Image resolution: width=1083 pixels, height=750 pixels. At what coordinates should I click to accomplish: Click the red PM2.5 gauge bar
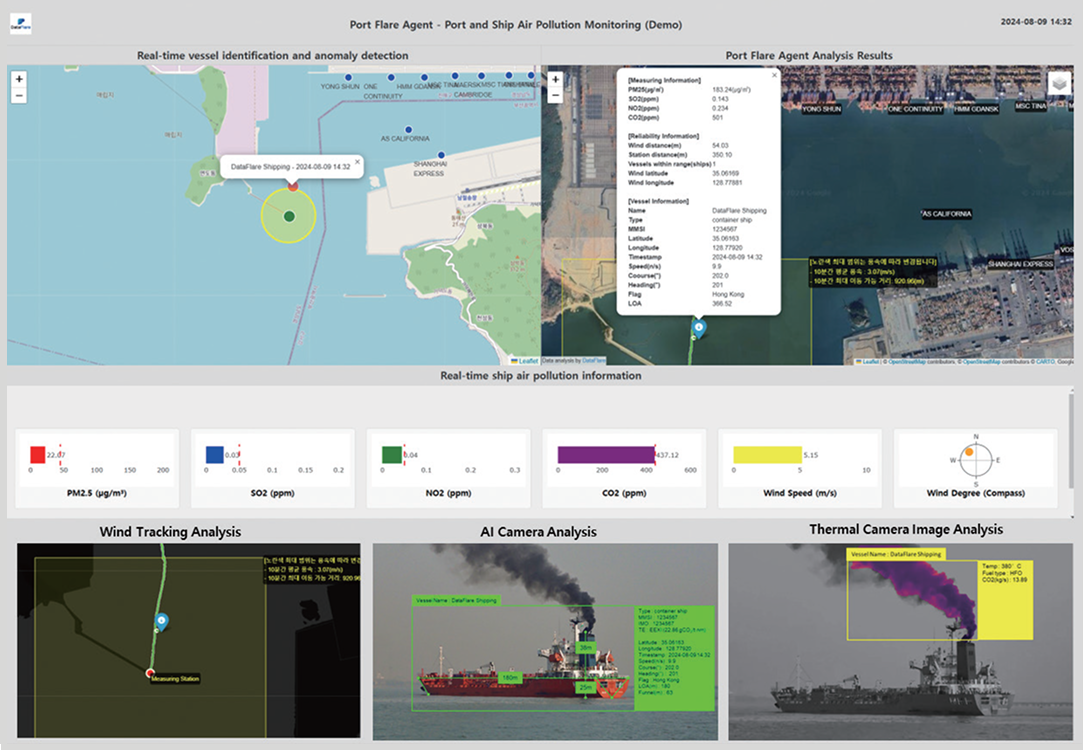(x=38, y=455)
